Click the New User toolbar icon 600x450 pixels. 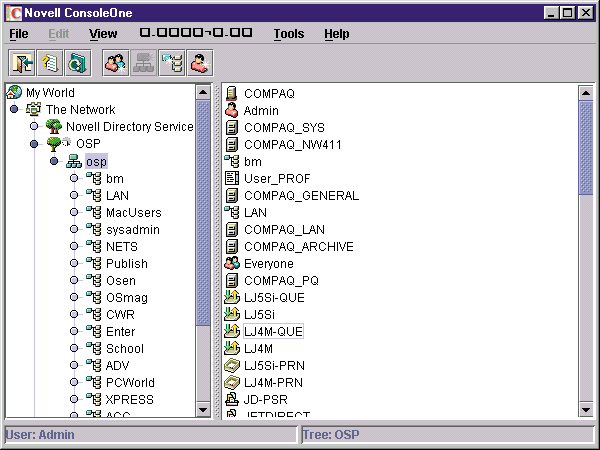pyautogui.click(x=200, y=63)
